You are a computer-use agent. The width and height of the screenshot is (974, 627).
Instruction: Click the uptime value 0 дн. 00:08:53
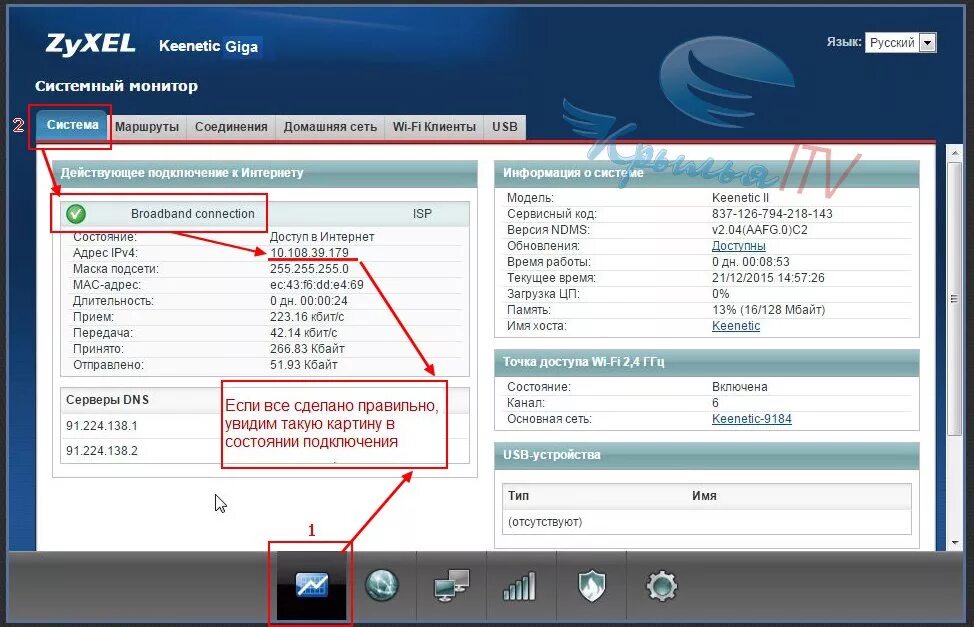point(750,262)
